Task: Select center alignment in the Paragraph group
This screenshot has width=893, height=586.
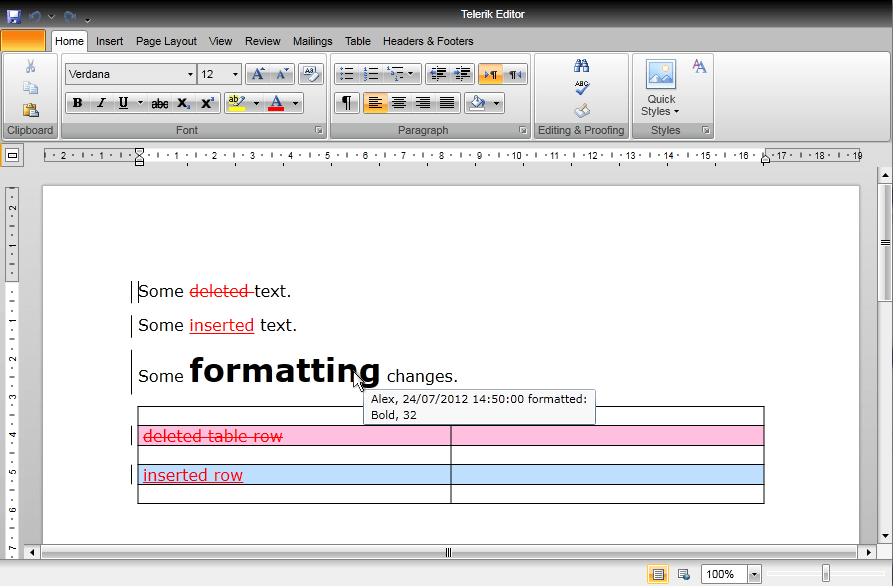Action: click(x=399, y=103)
